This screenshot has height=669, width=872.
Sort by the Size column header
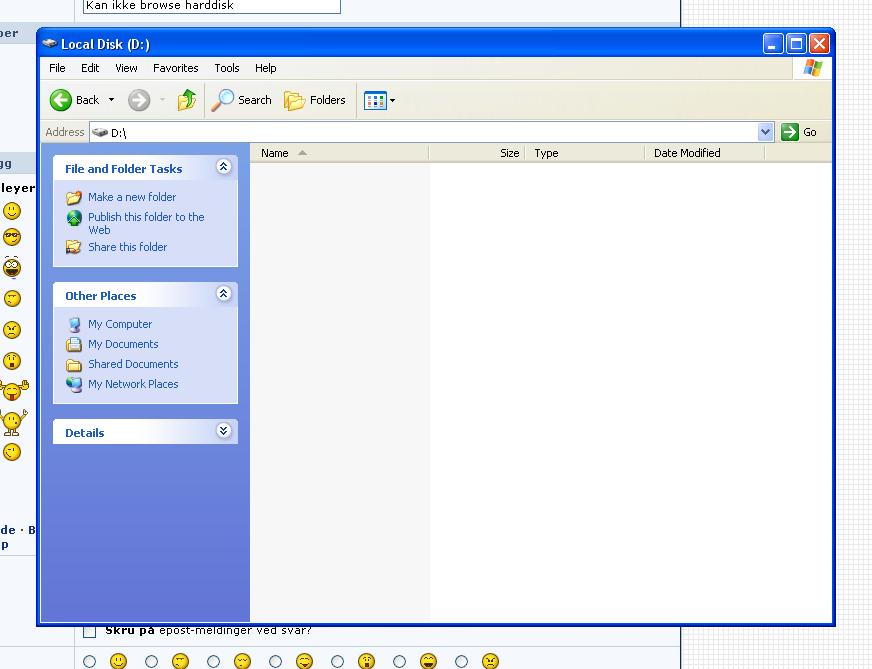(477, 153)
